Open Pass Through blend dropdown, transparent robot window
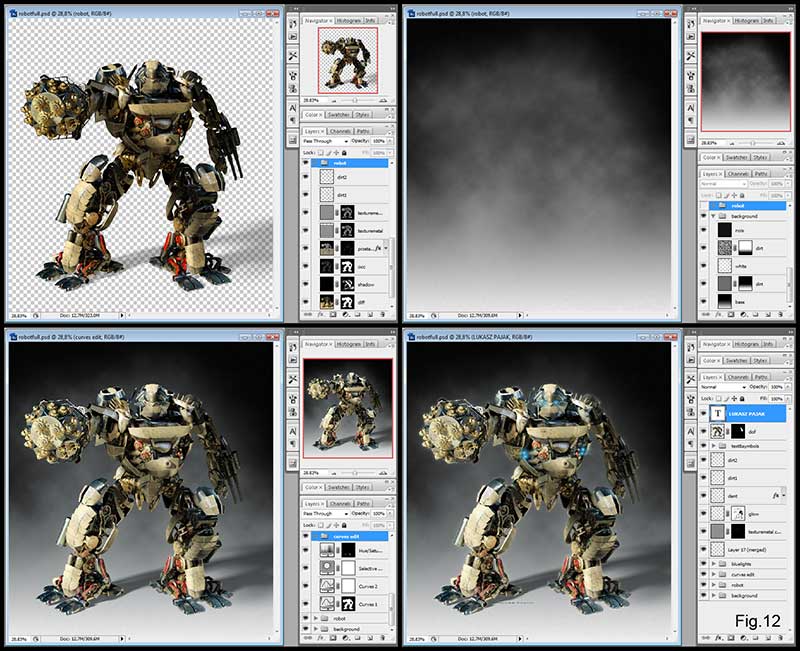The width and height of the screenshot is (800, 651). [325, 141]
